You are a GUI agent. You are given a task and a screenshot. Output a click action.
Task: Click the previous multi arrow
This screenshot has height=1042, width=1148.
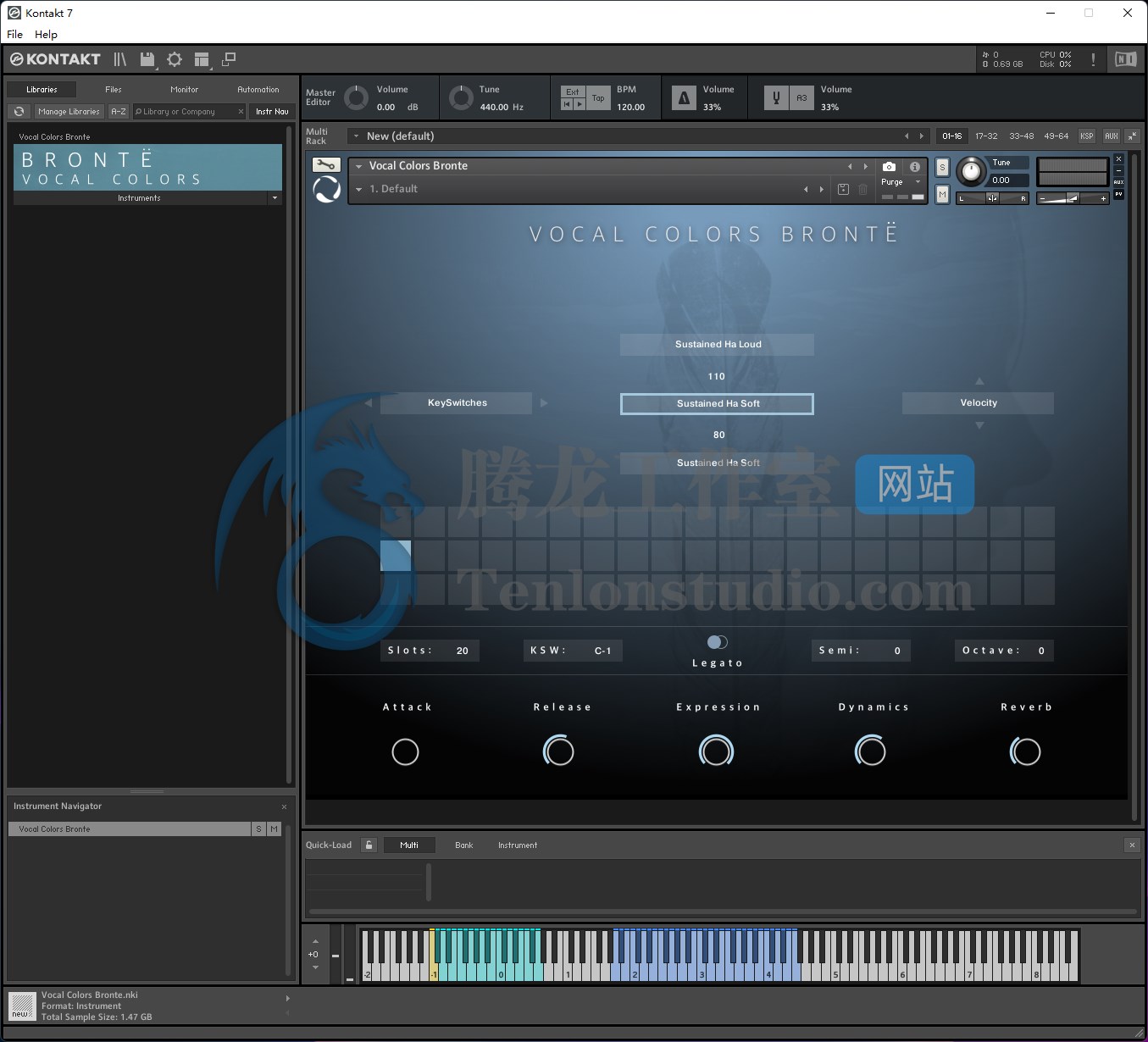907,136
